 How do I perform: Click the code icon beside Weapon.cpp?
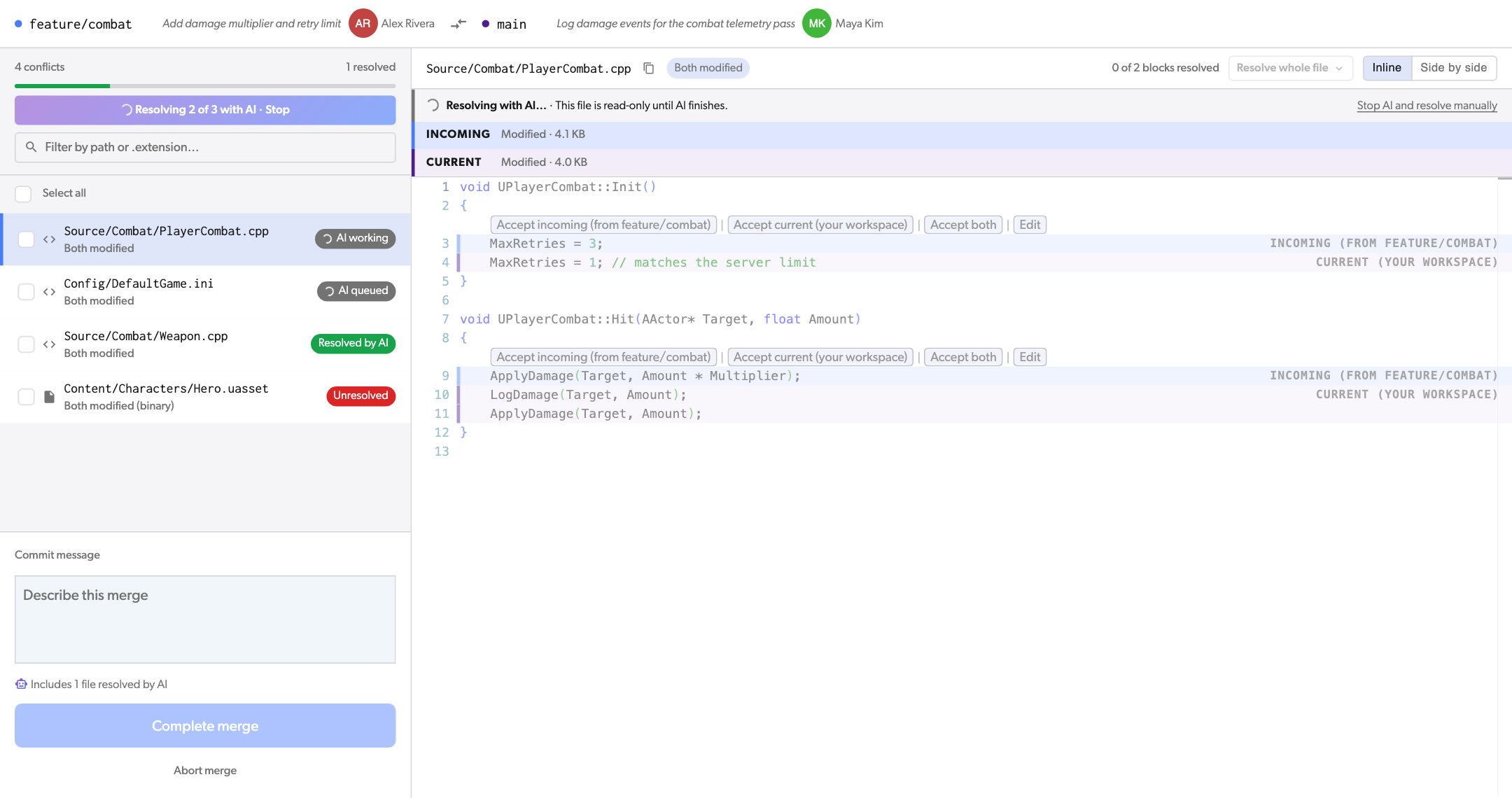[49, 344]
